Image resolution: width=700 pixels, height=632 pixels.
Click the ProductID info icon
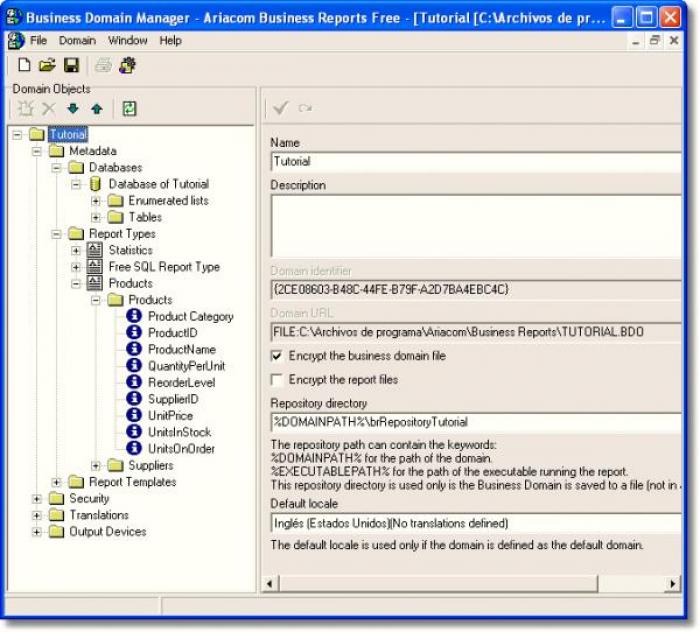[134, 333]
